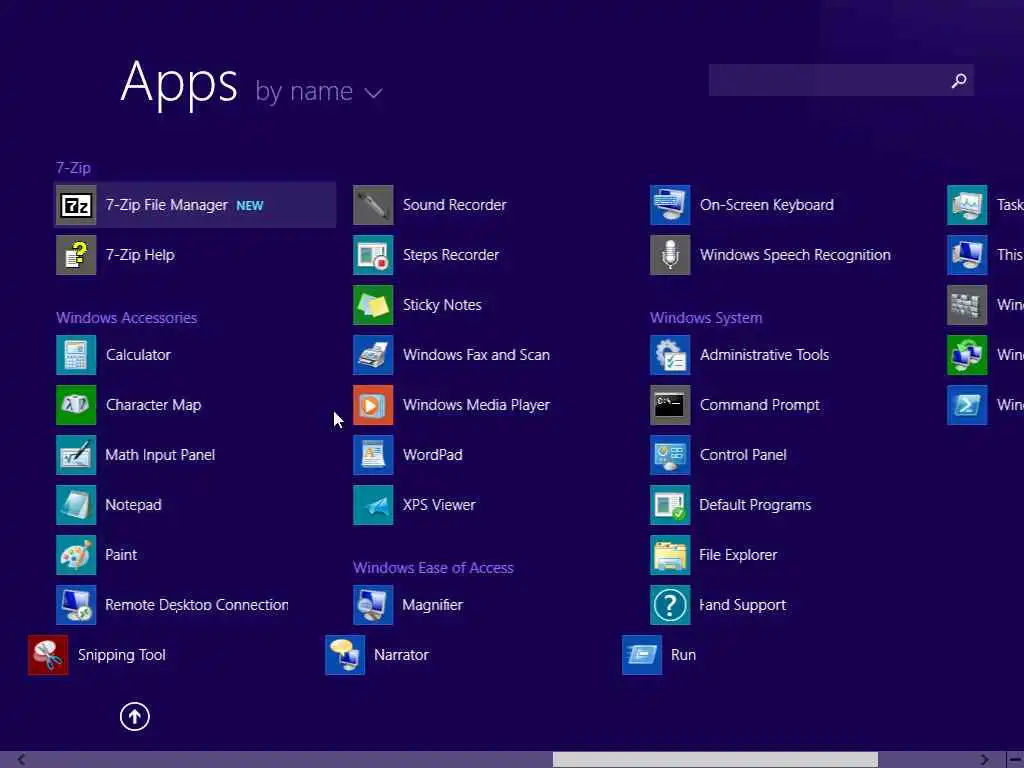This screenshot has width=1024, height=768.
Task: Launch the File Explorer folder icon
Action: tap(670, 554)
